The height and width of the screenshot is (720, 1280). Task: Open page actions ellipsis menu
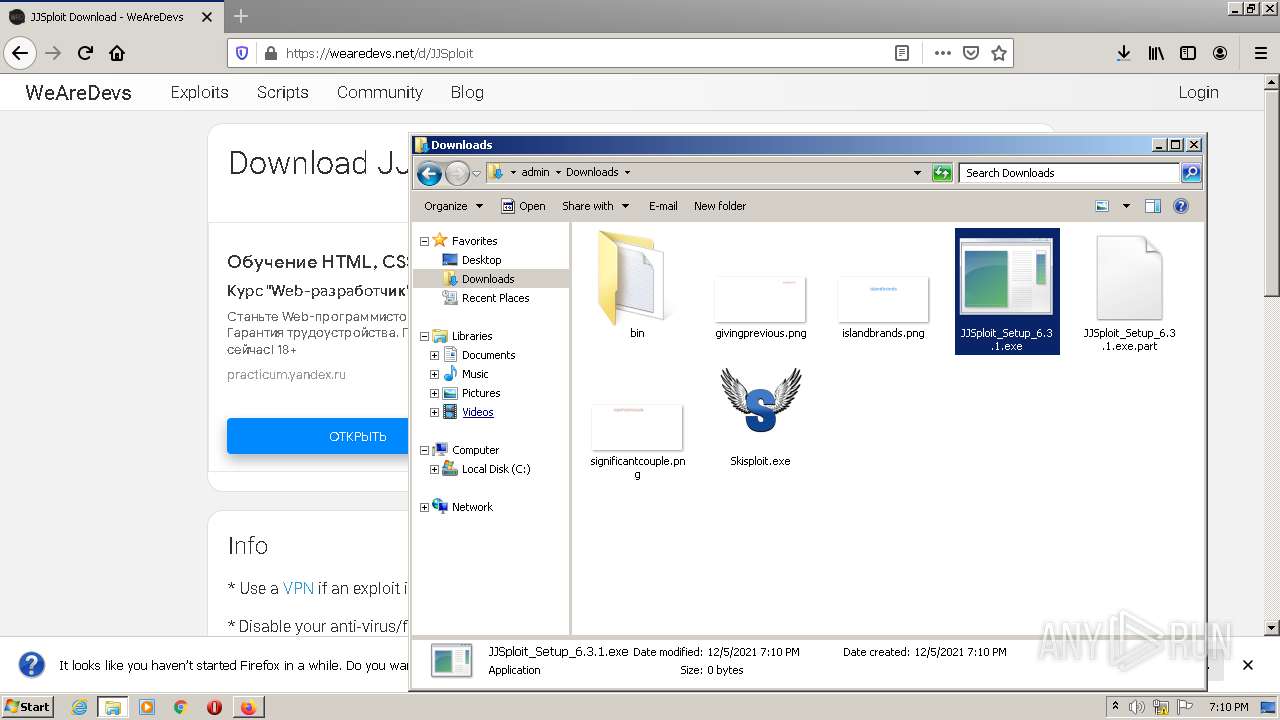942,53
